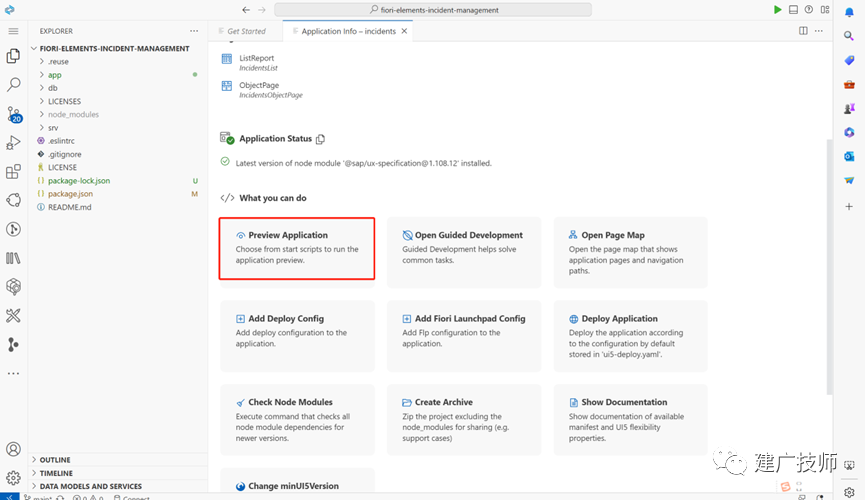This screenshot has height=500, width=865.
Task: Open the Run and Debug view
Action: point(13,142)
